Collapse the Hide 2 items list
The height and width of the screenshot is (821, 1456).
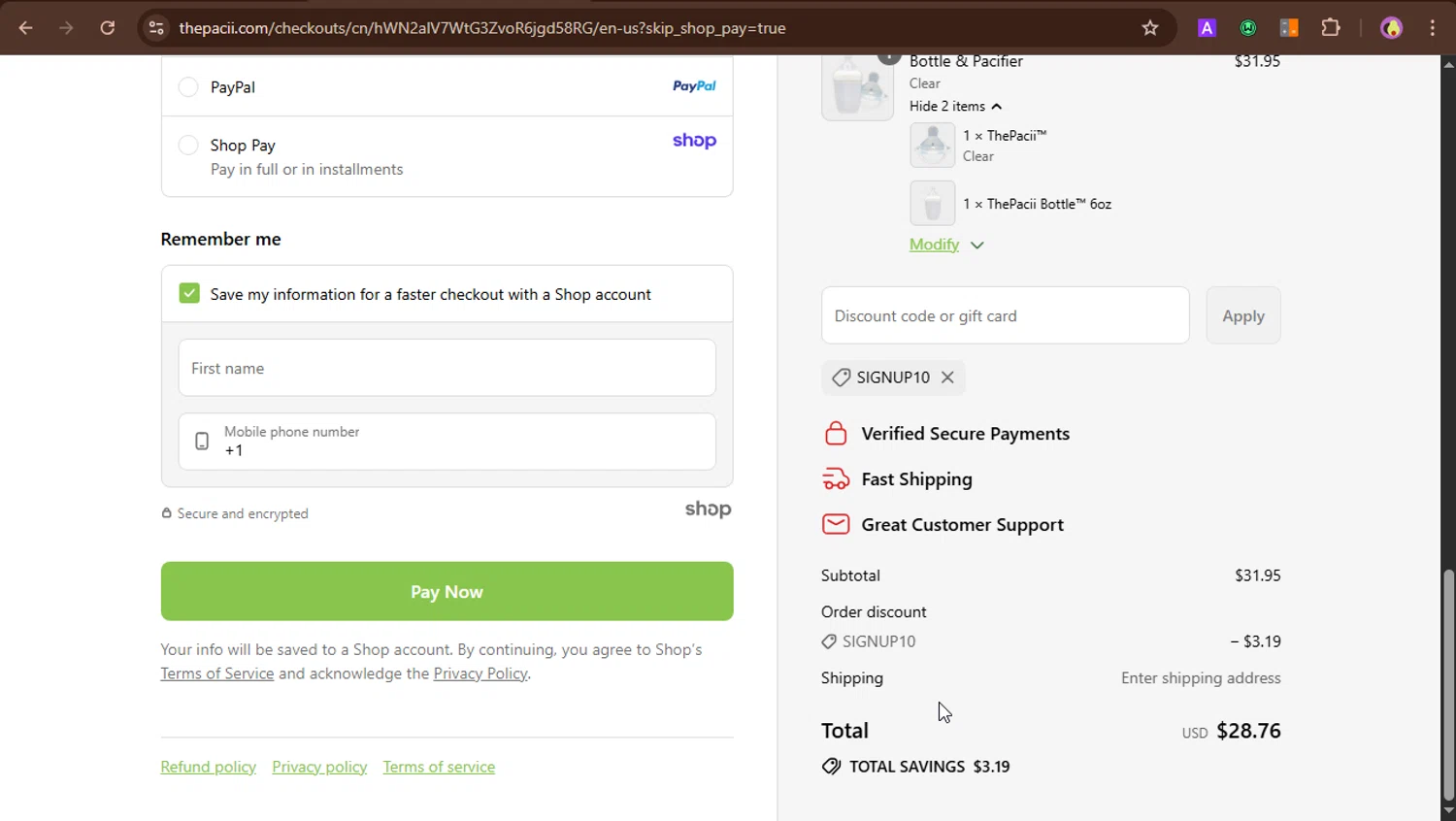point(955,106)
